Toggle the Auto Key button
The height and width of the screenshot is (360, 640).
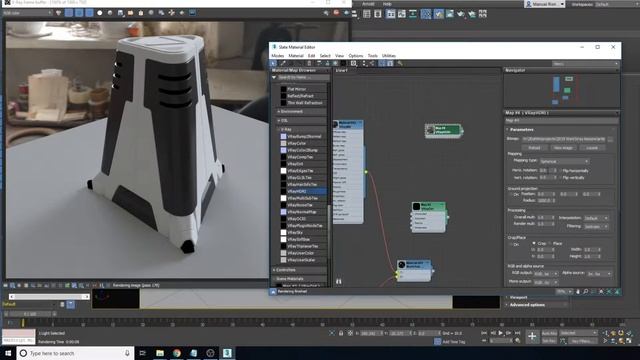coord(549,333)
